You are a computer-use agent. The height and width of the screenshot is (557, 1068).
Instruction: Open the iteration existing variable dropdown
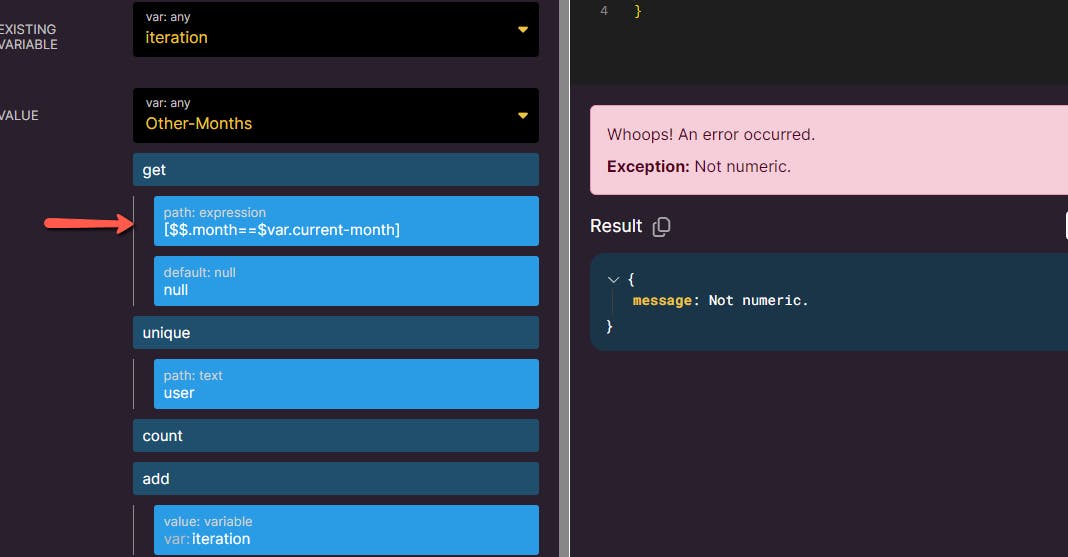(522, 30)
